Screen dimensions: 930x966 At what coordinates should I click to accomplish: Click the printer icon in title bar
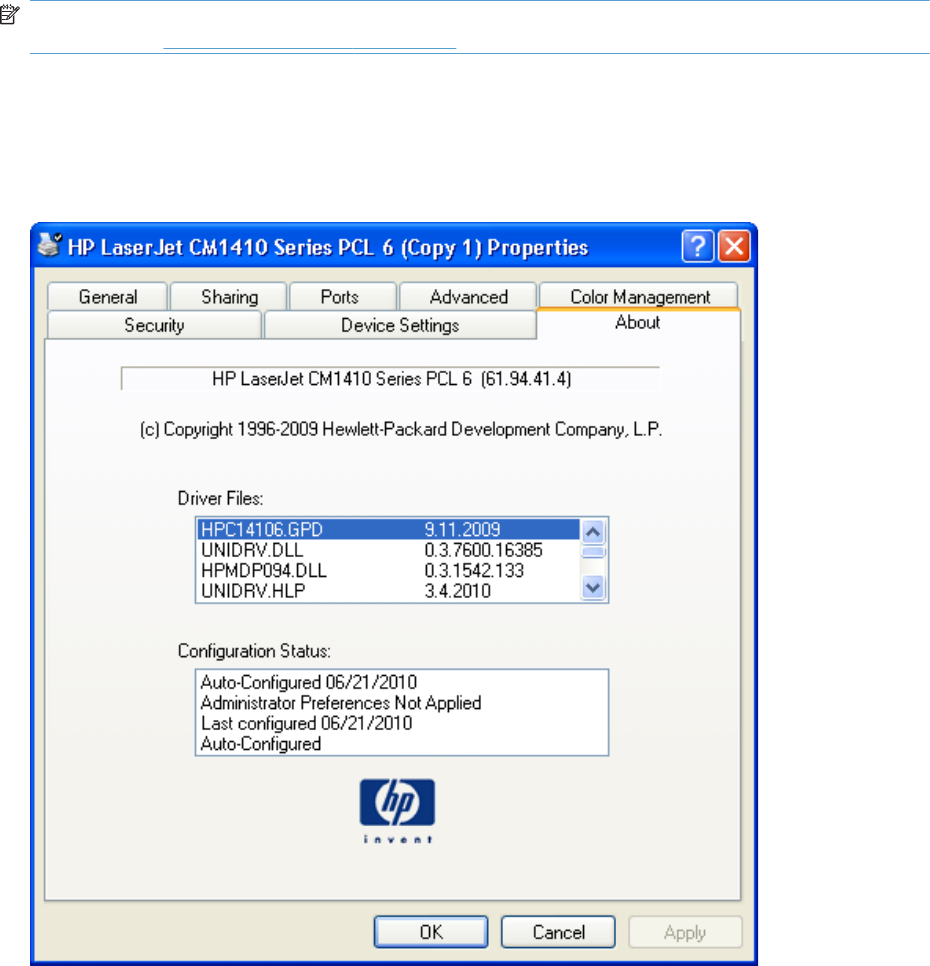[x=49, y=245]
